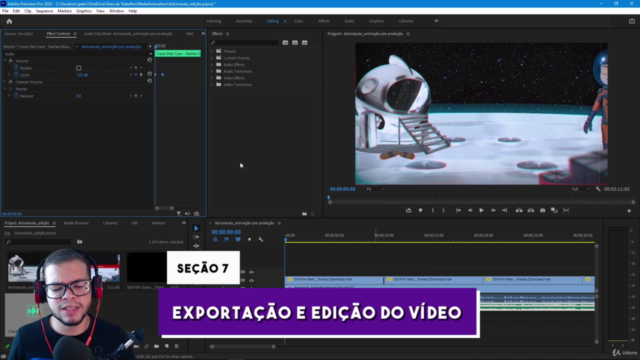
Task: Export frame with the camera icon
Action: tap(542, 210)
